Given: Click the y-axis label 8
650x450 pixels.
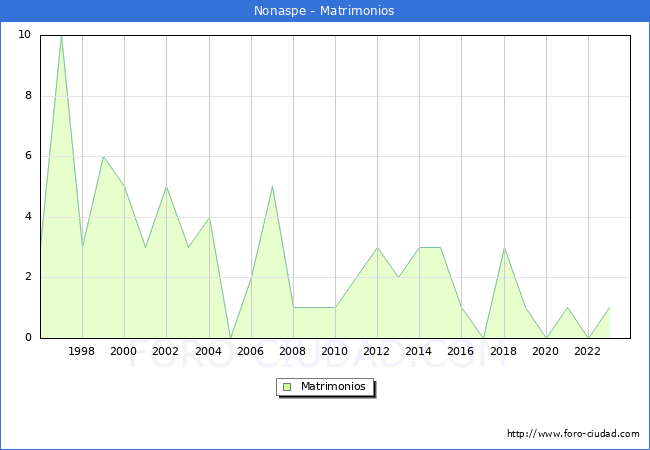Looking at the screenshot, I should pos(28,96).
